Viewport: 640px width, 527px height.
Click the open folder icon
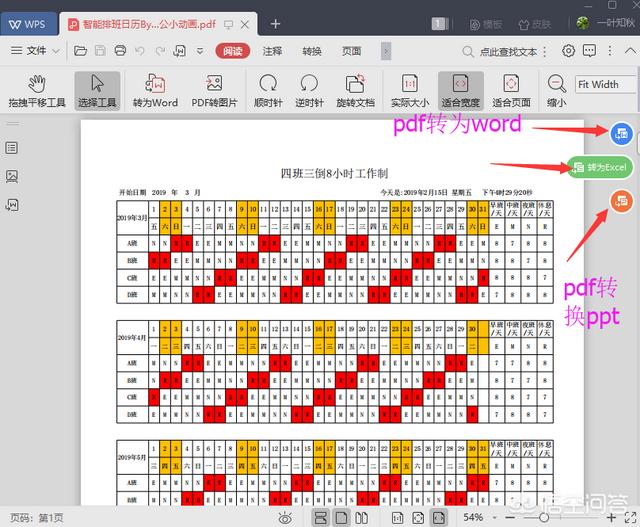pyautogui.click(x=80, y=51)
